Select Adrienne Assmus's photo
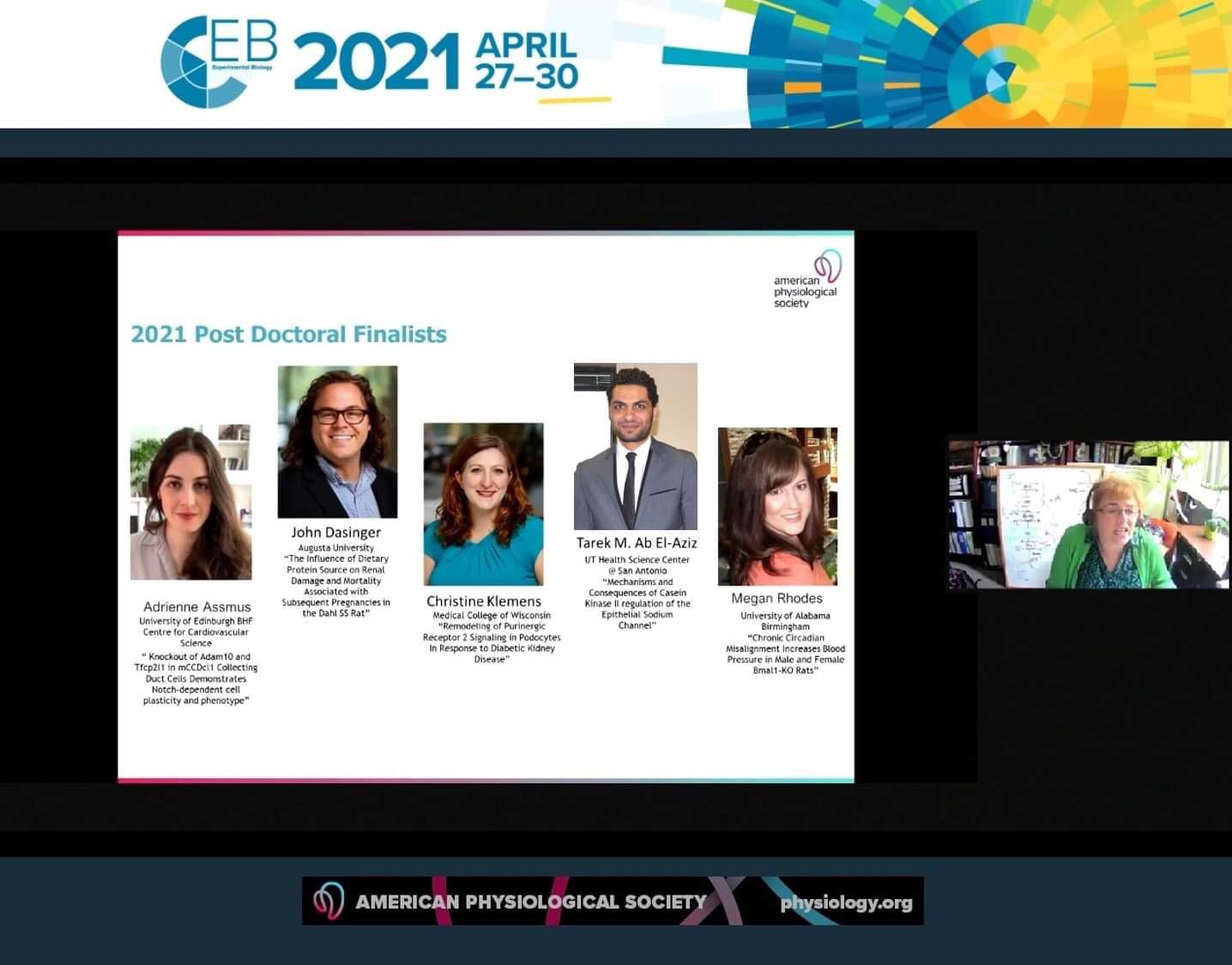This screenshot has height=965, width=1232. pyautogui.click(x=190, y=503)
